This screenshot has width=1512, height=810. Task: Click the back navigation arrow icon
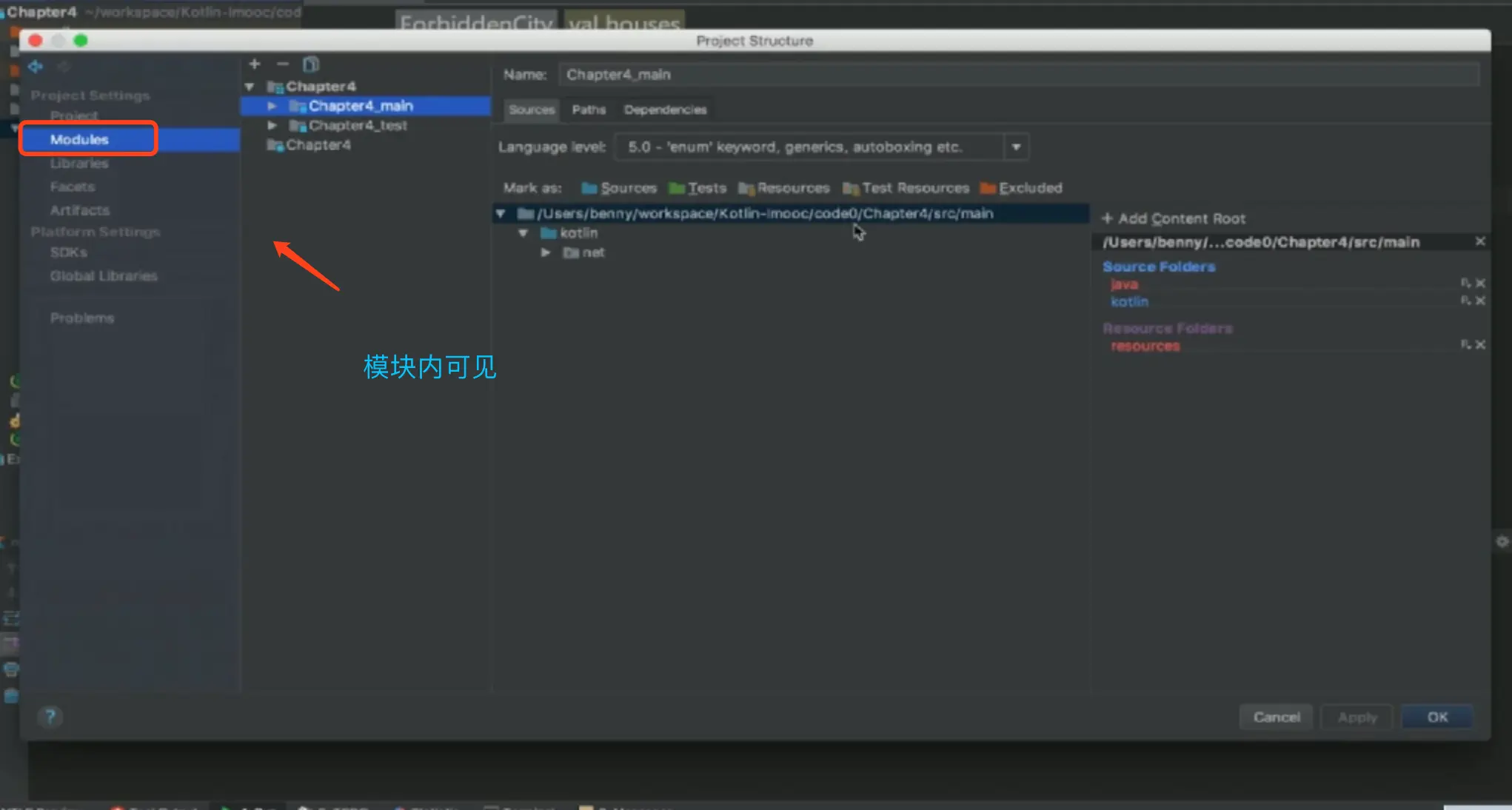35,67
